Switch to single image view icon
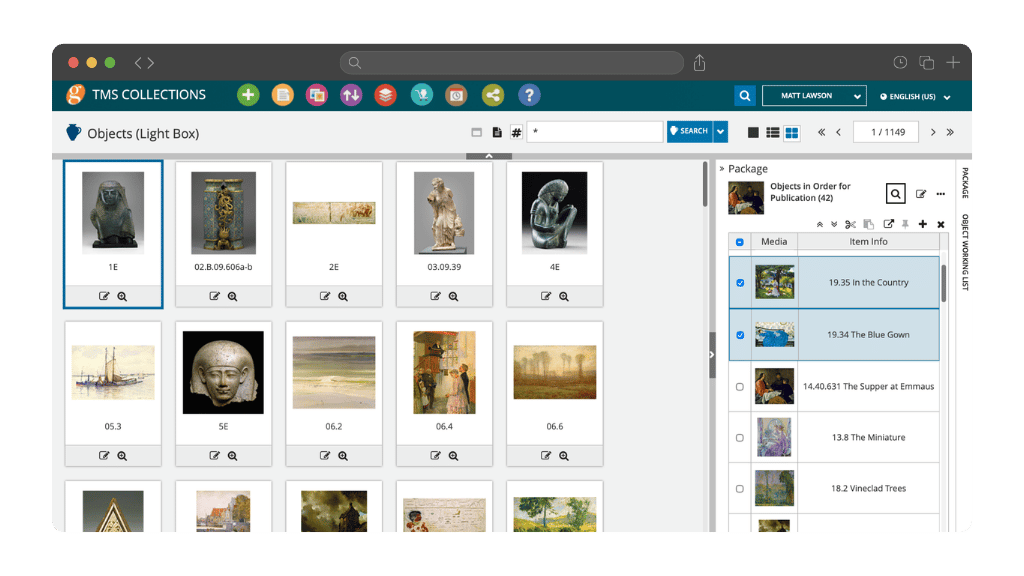The image size is (1024, 576). pos(753,133)
